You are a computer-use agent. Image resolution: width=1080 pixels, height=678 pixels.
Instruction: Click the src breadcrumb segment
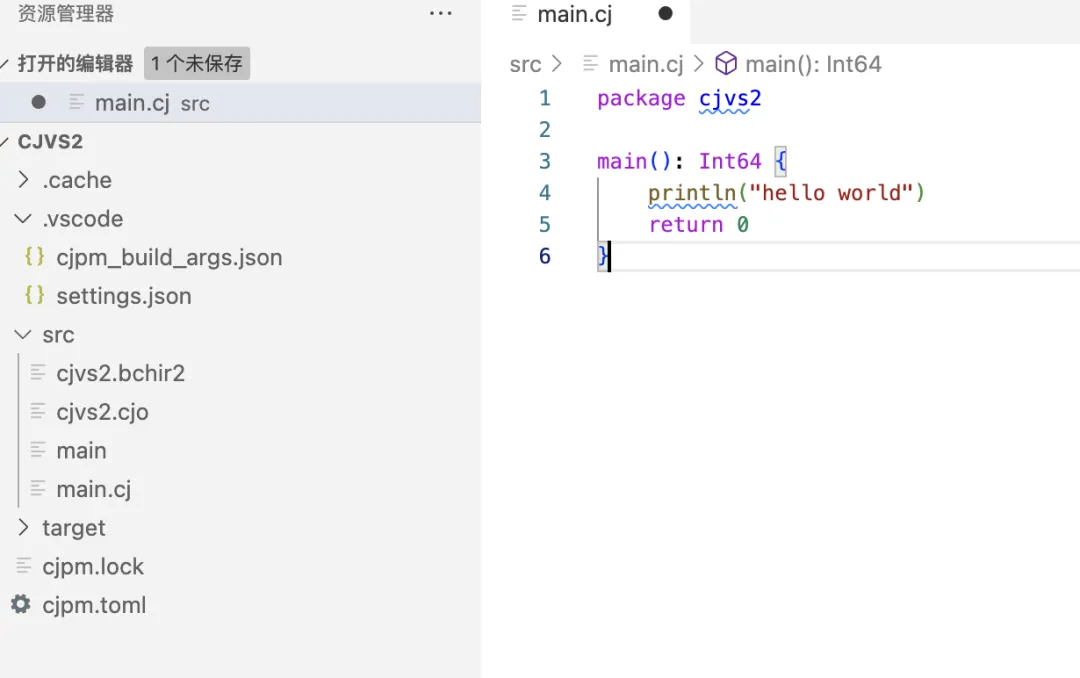[525, 65]
